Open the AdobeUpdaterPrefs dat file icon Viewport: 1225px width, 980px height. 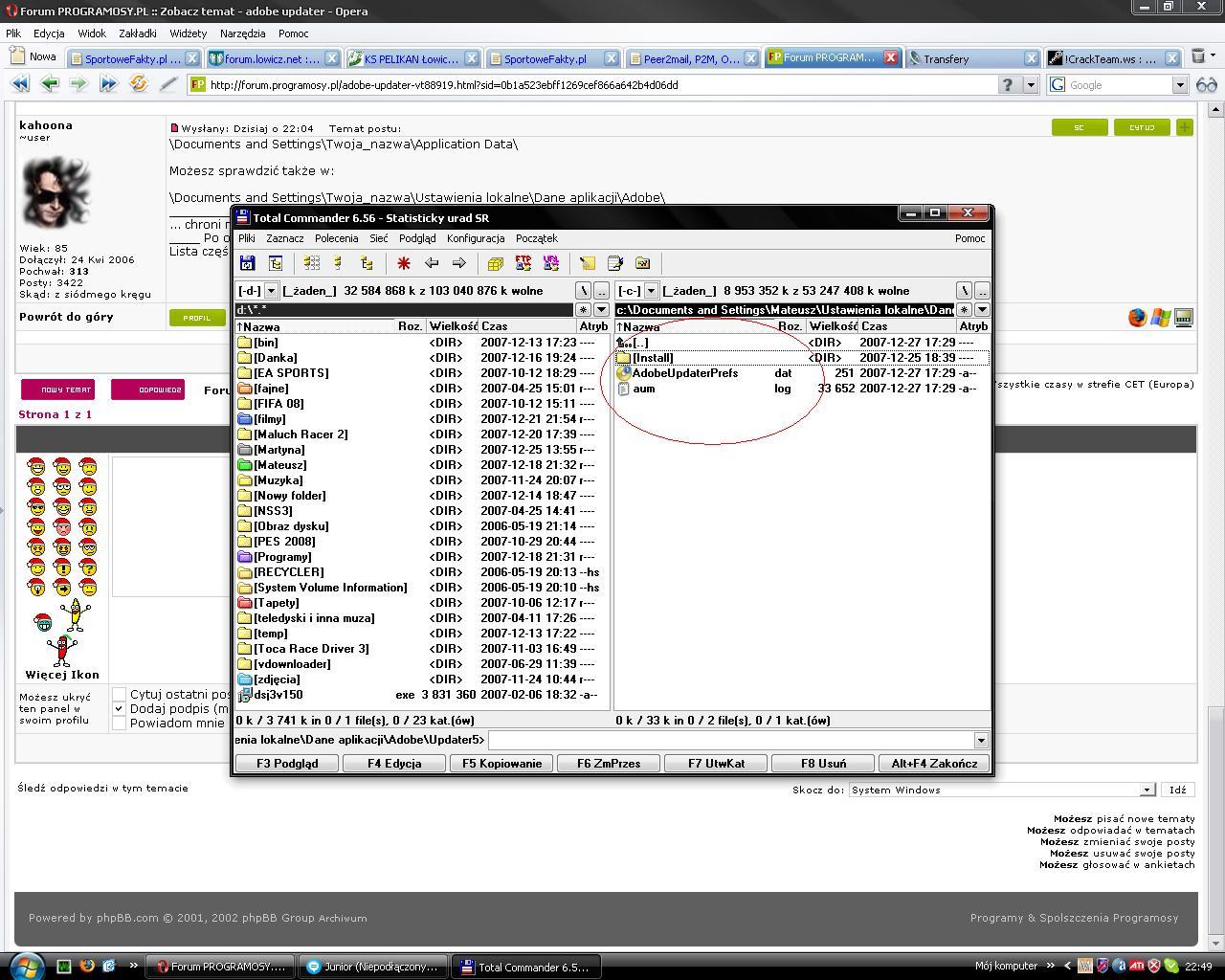pos(624,373)
